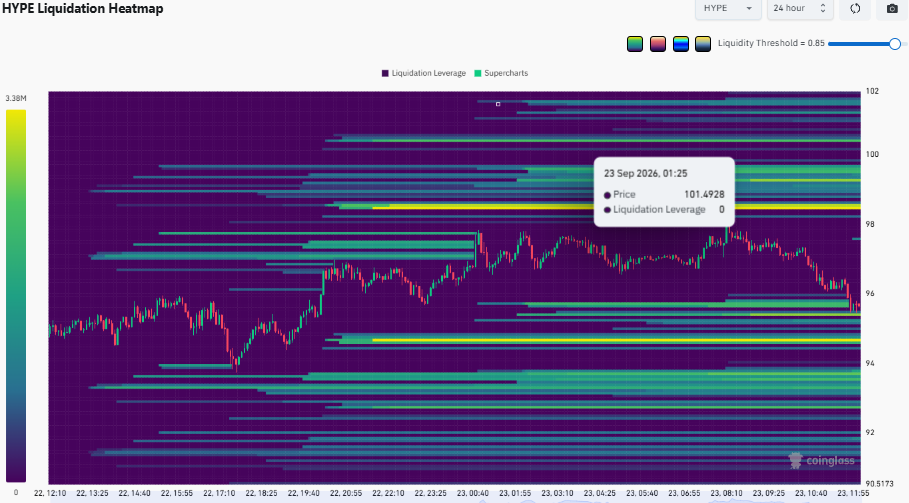Click the 22, 19:40 time axis label
The height and width of the screenshot is (503, 909).
[x=304, y=493]
